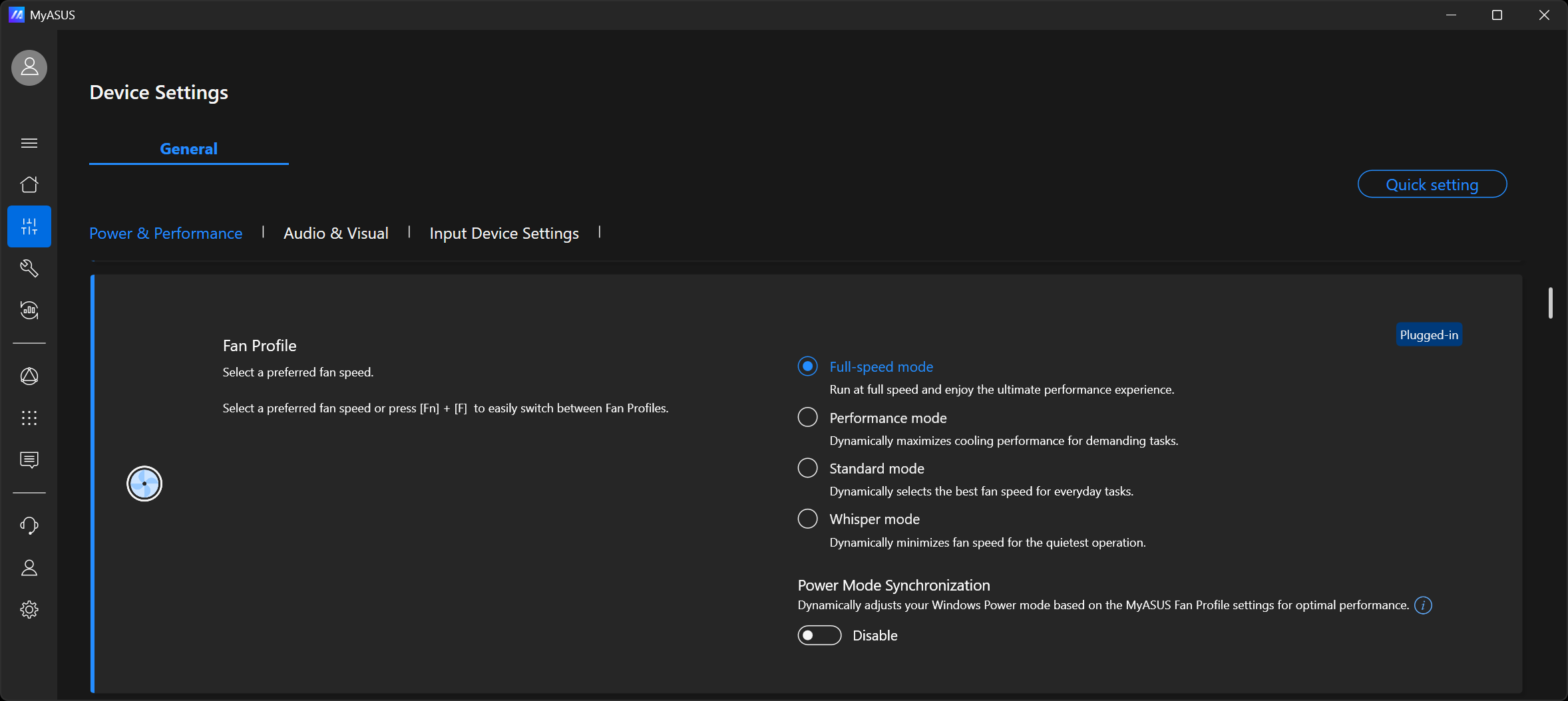Viewport: 1568px width, 701px height.
Task: Choose the Standard mode fan profile
Action: click(807, 468)
